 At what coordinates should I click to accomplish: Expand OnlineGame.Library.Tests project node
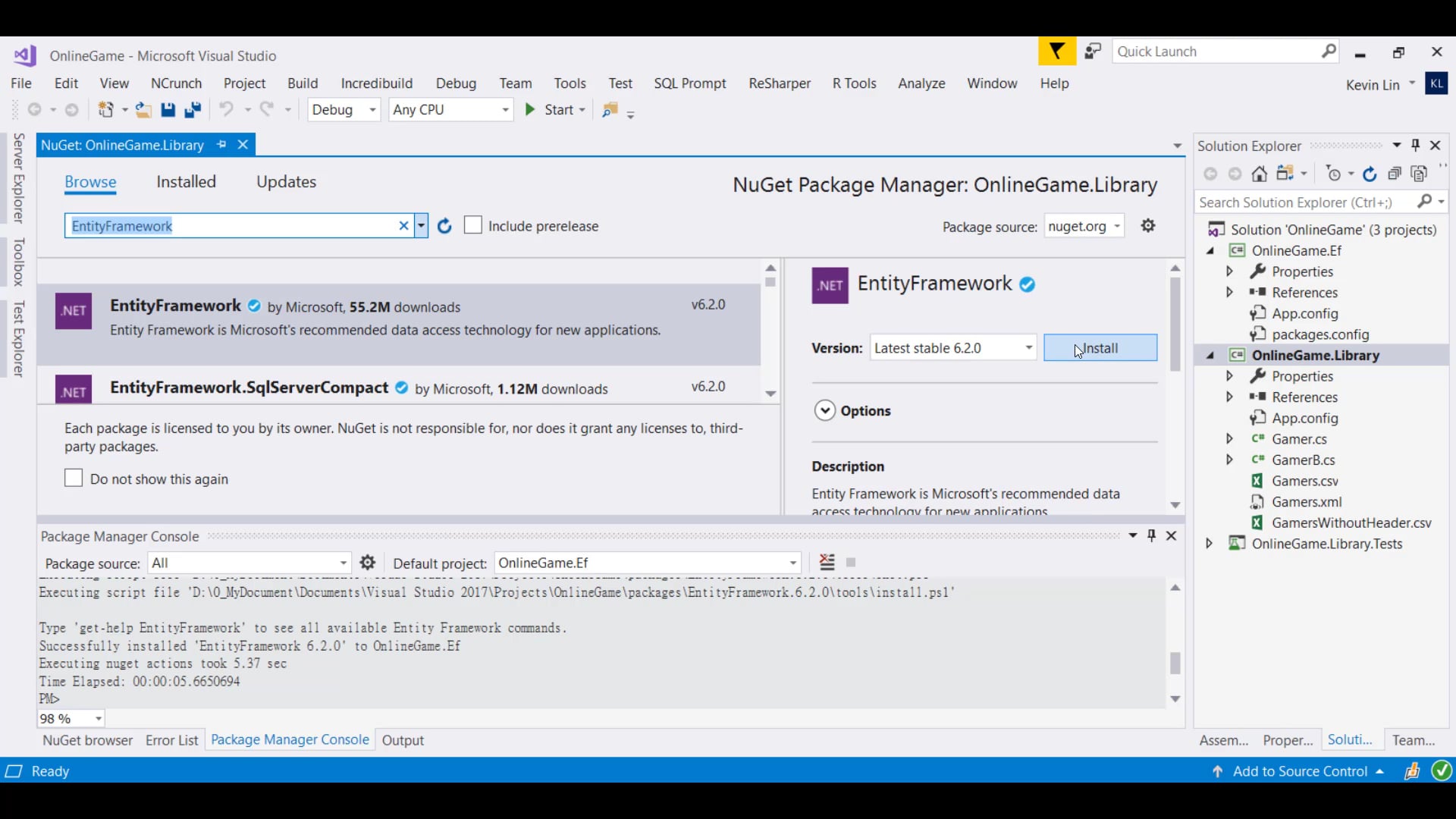[1210, 544]
